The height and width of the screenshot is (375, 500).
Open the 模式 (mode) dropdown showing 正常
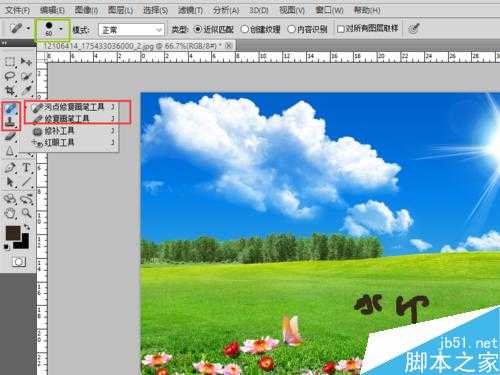click(131, 30)
